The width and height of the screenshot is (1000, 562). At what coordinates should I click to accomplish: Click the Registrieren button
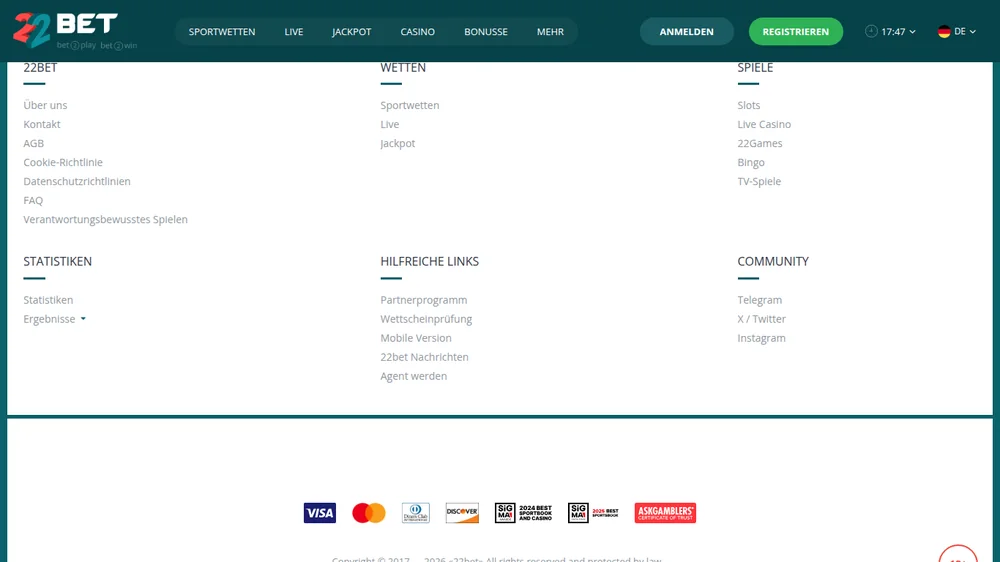click(796, 31)
